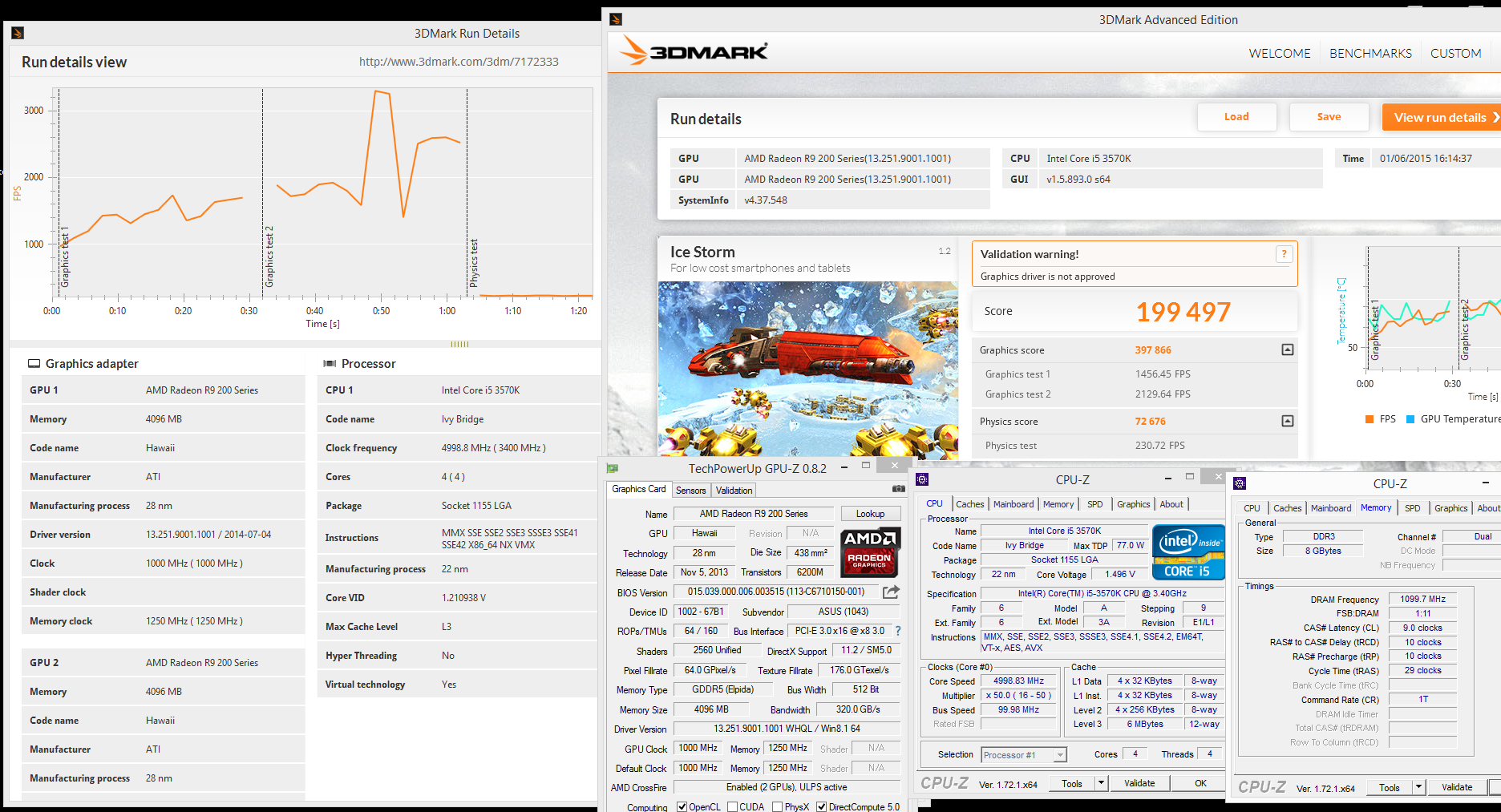Image resolution: width=1501 pixels, height=812 pixels.
Task: Click the AMD Radeon Graphics logo in GPU-Z
Action: point(870,552)
